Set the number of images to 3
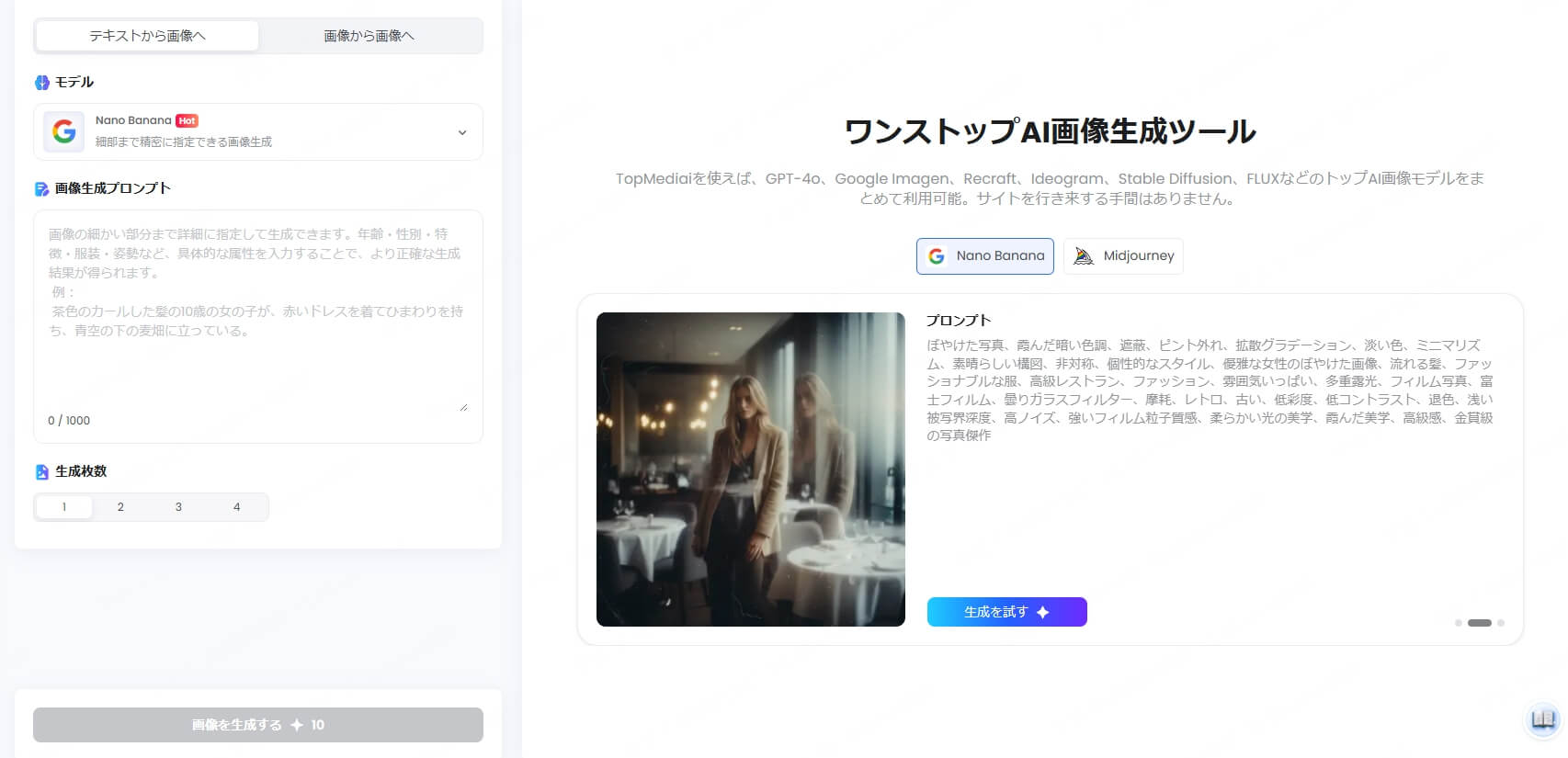Image resolution: width=1568 pixels, height=758 pixels. coord(178,507)
